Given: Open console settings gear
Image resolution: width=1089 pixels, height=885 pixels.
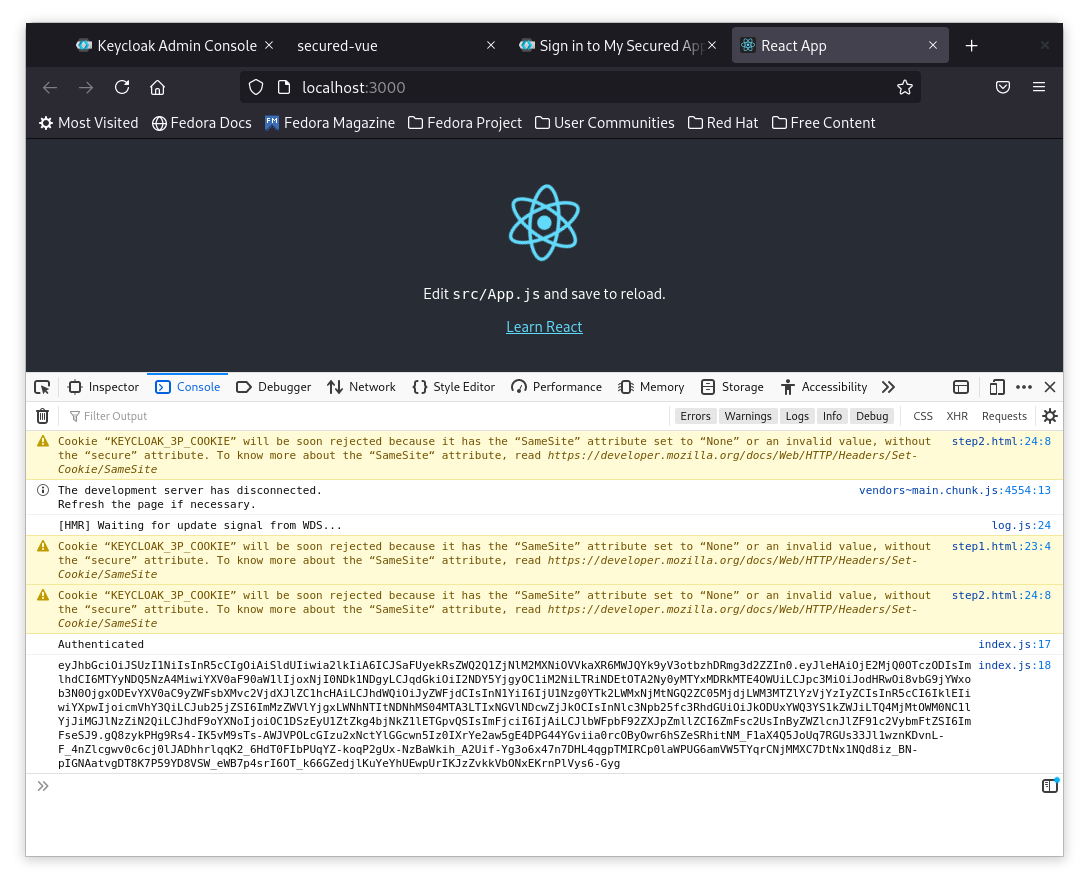Looking at the screenshot, I should [x=1050, y=416].
